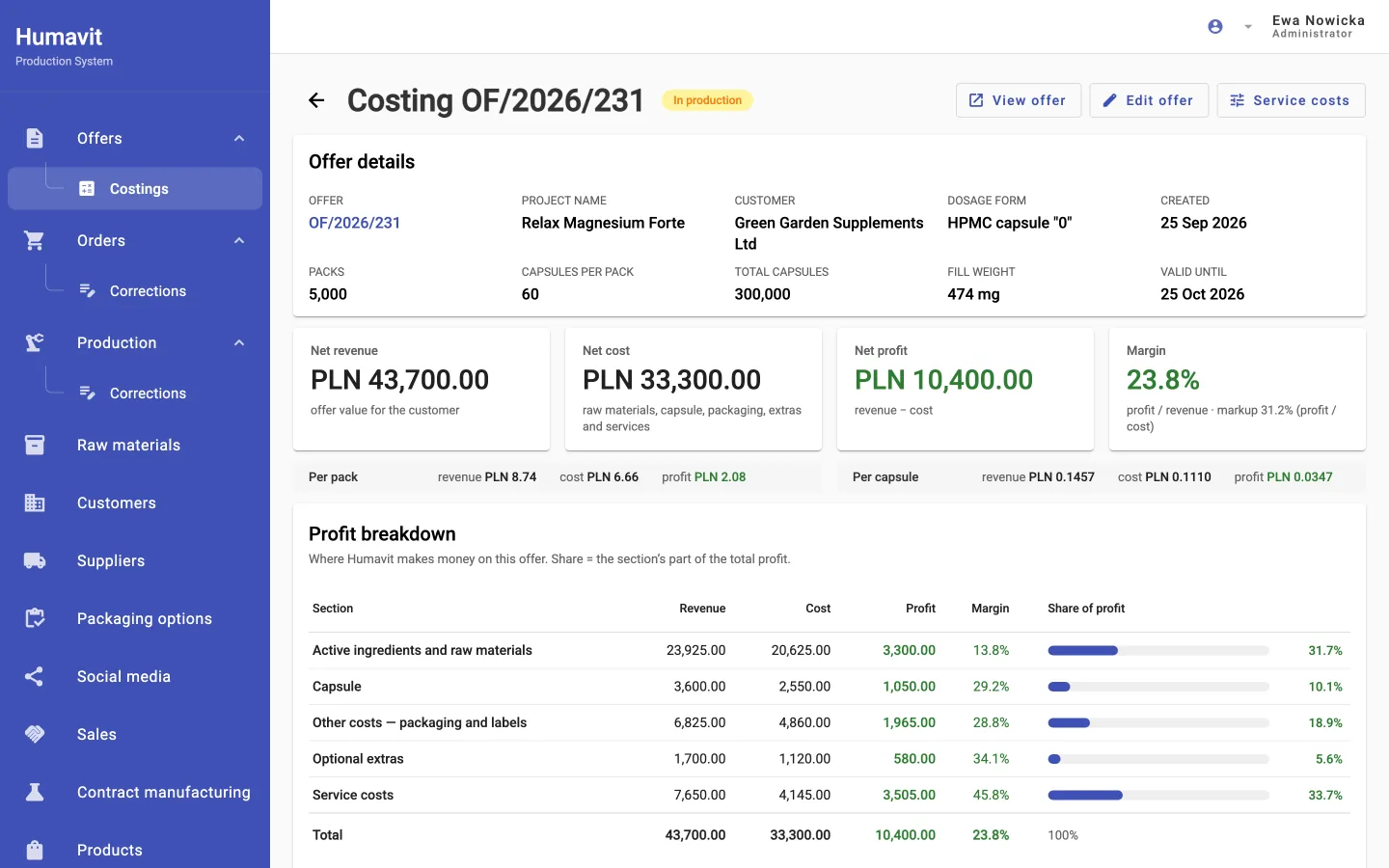Click the pencil icon on Edit offer
Viewport: 1389px width, 868px height.
point(1110,100)
